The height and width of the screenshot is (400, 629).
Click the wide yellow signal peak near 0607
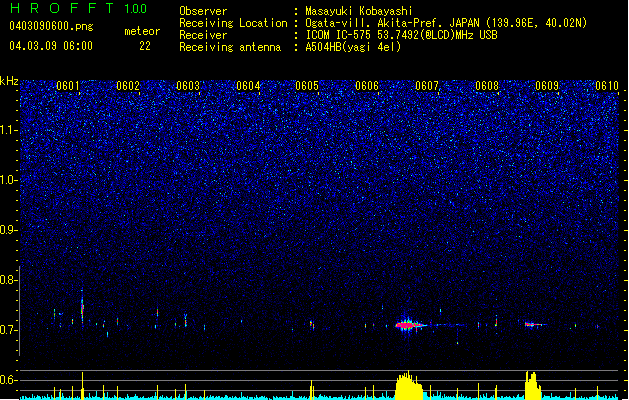409,385
